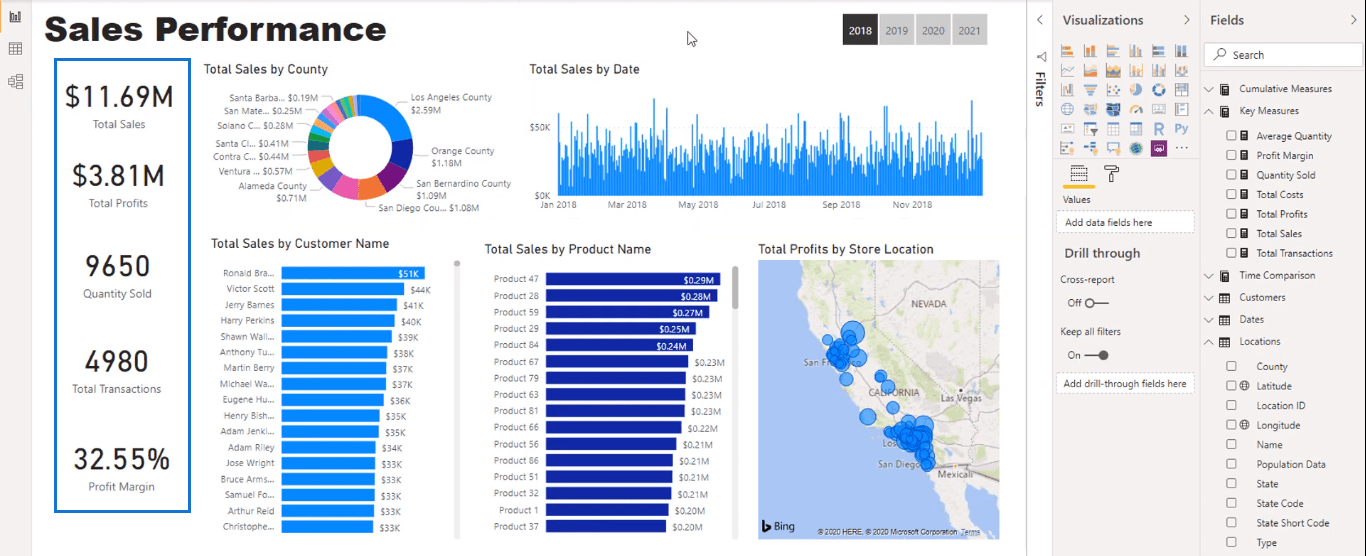This screenshot has height=556, width=1366.
Task: Collapse the Visualizations pane chevron
Action: [1186, 20]
